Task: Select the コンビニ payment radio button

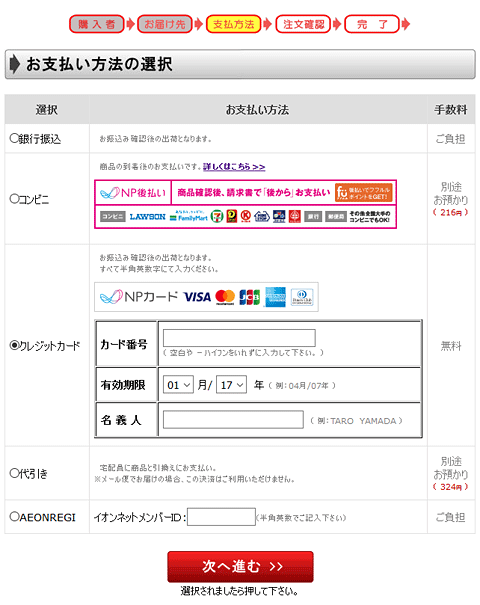Action: (x=14, y=199)
